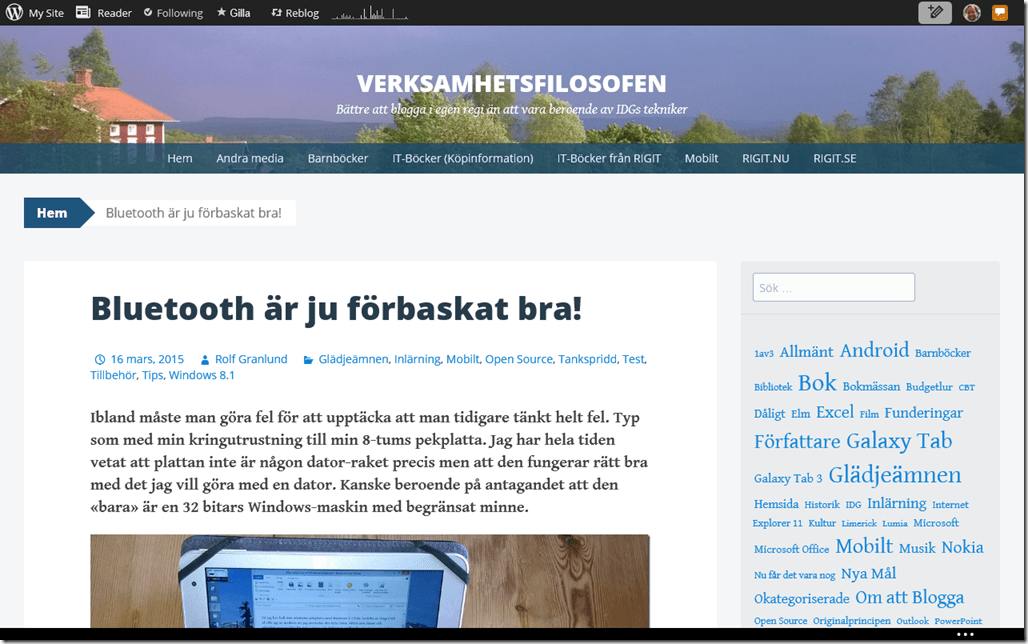The height and width of the screenshot is (644, 1028).
Task: Click your profile avatar in the top bar
Action: 971,12
